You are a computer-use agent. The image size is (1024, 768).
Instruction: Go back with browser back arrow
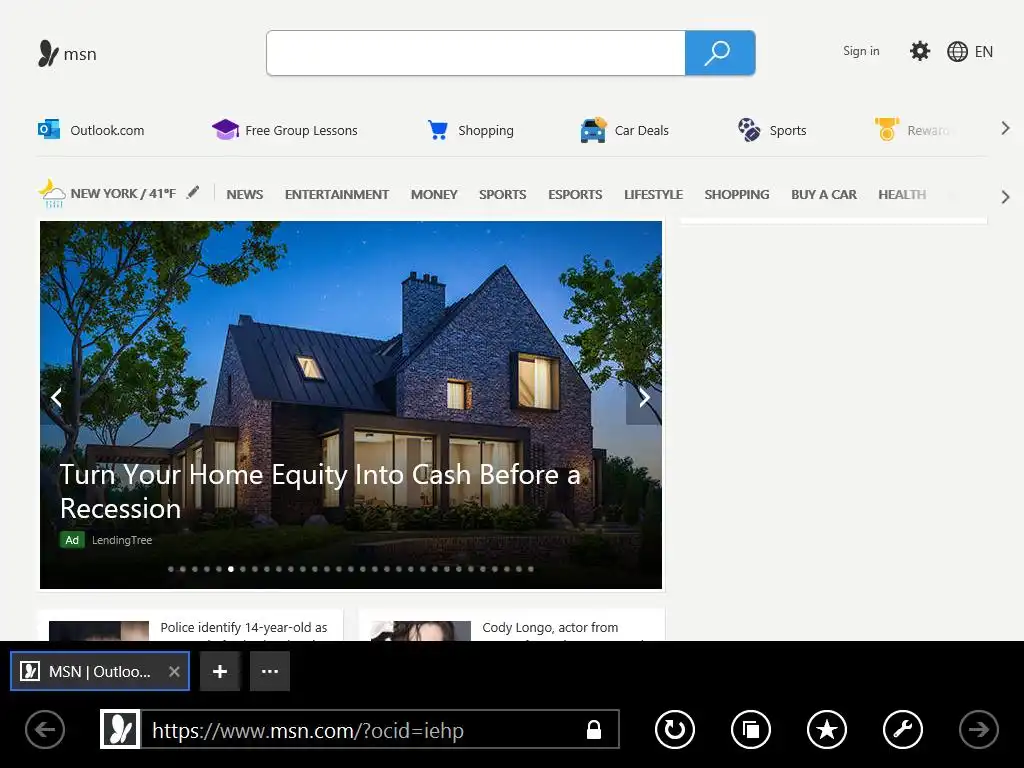(x=45, y=729)
